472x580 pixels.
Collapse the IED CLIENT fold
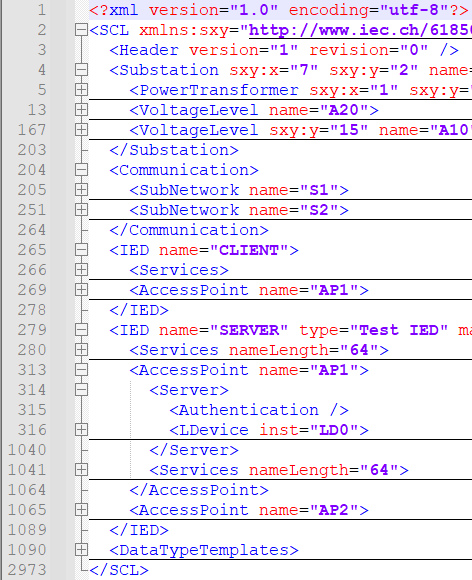pos(81,250)
